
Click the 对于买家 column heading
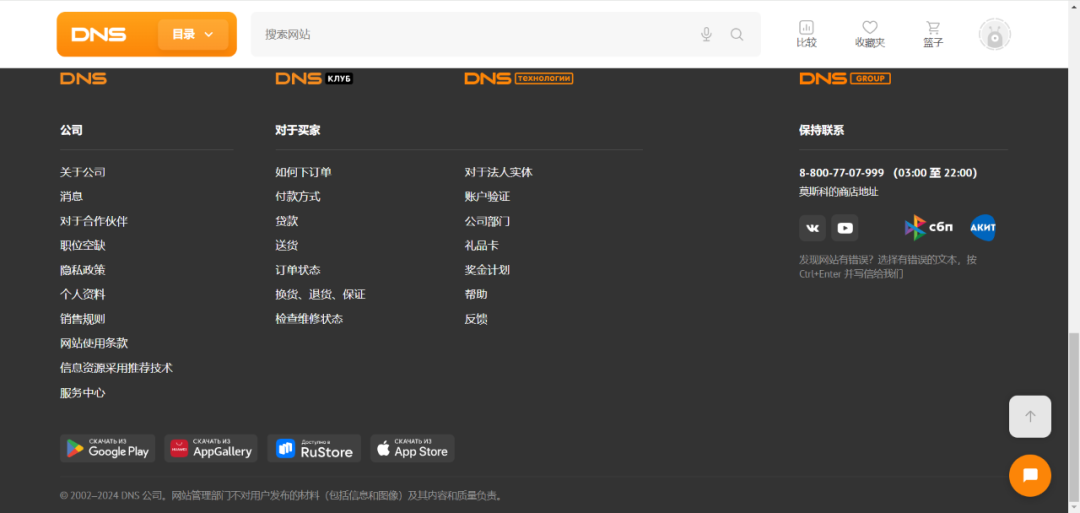click(298, 130)
